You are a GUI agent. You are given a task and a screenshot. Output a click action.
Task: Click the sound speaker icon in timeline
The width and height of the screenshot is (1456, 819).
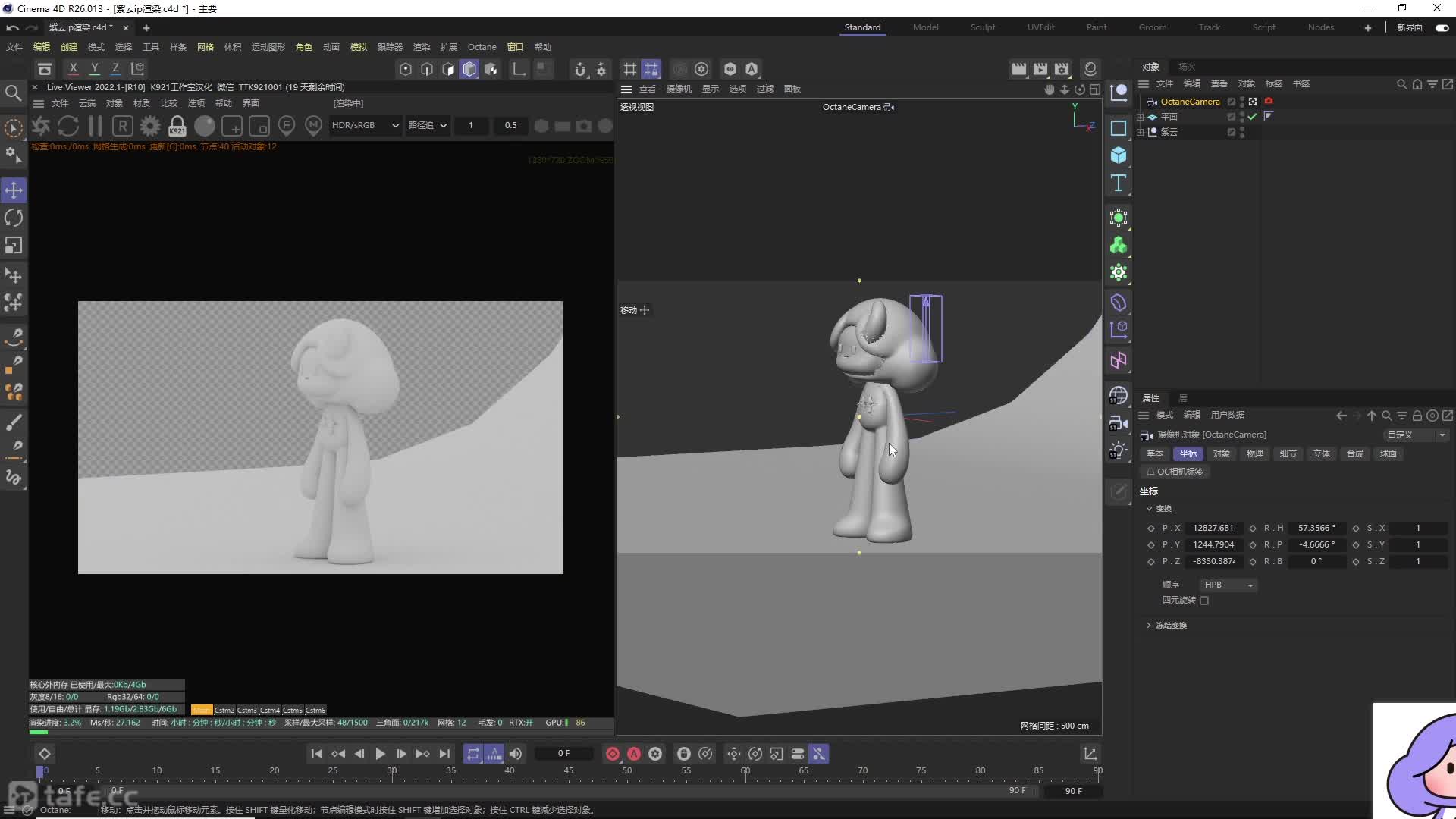(x=516, y=754)
